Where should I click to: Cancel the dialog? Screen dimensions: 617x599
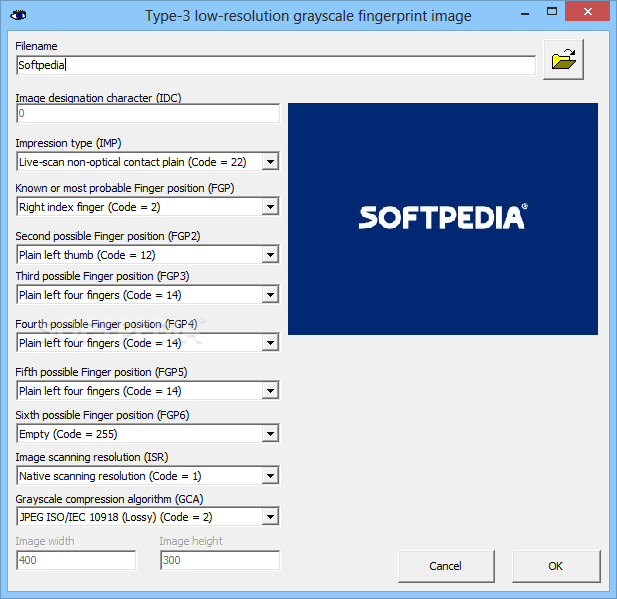(x=446, y=566)
